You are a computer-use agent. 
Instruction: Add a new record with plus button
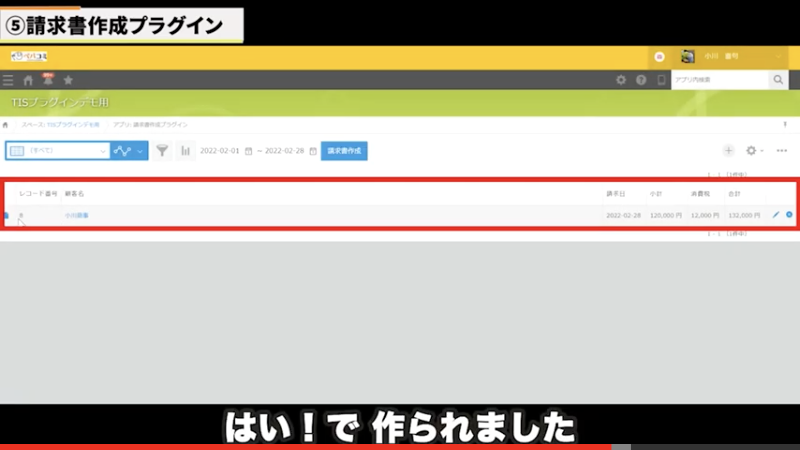click(x=728, y=151)
